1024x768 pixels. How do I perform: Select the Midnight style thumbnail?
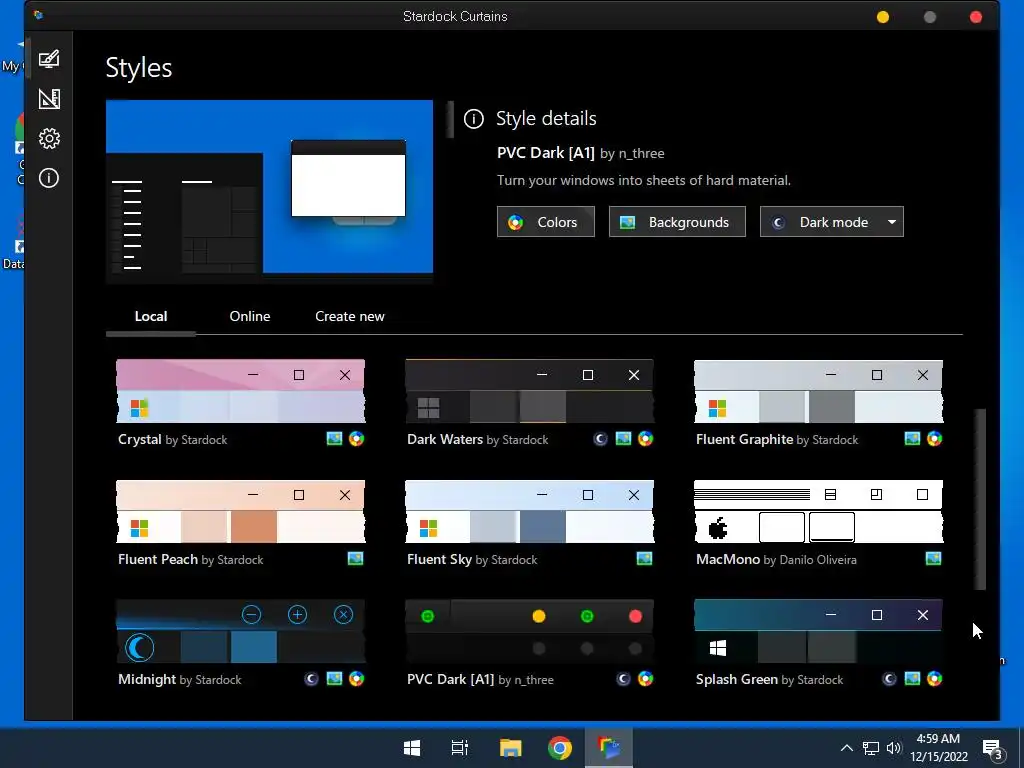pos(240,632)
